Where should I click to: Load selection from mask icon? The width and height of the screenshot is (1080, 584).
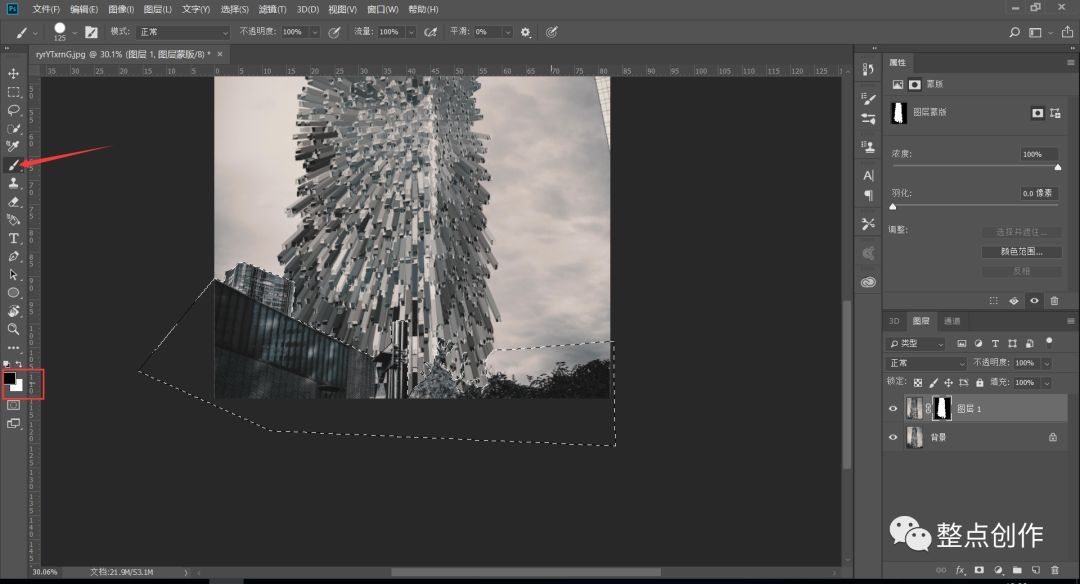(993, 300)
